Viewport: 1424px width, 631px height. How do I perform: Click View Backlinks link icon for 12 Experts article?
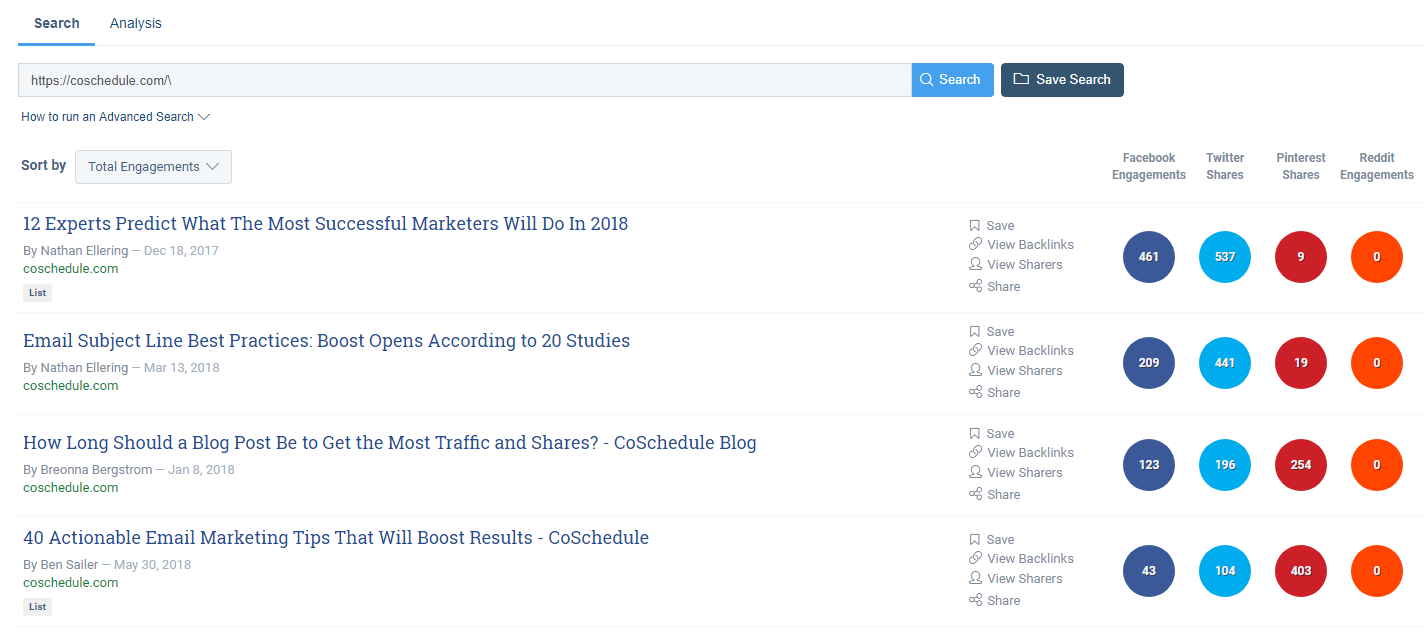[975, 244]
